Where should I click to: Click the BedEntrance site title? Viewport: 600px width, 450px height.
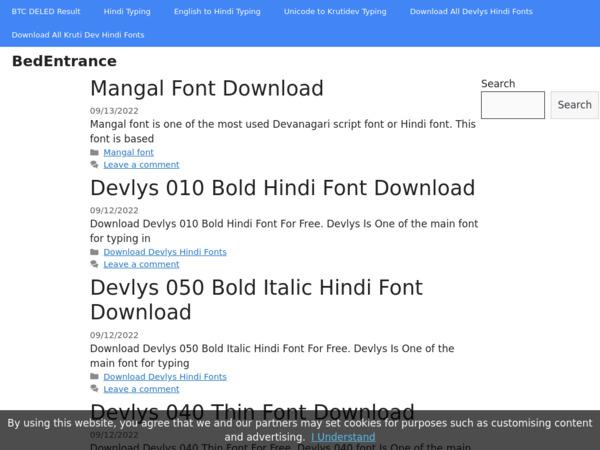pos(64,61)
